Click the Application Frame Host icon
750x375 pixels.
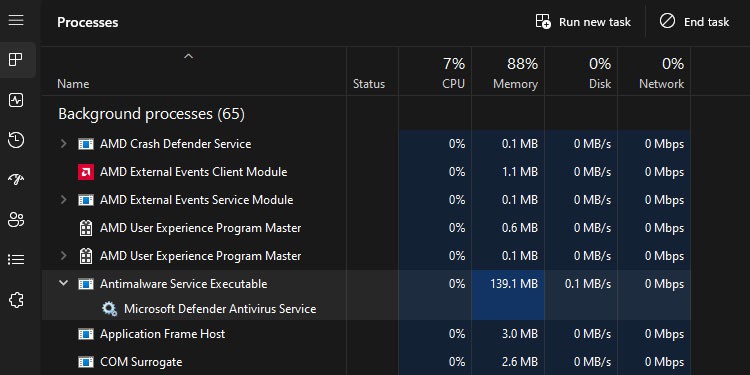pyautogui.click(x=86, y=334)
